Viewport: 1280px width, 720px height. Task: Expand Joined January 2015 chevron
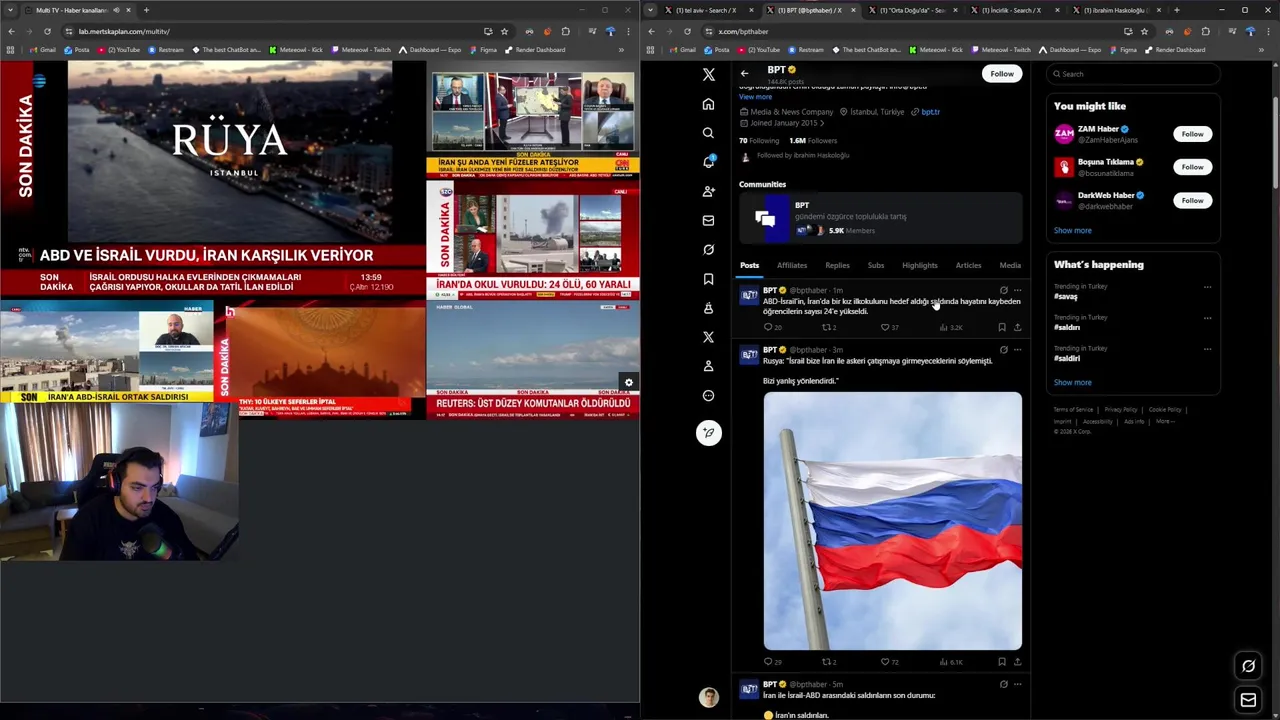click(822, 123)
